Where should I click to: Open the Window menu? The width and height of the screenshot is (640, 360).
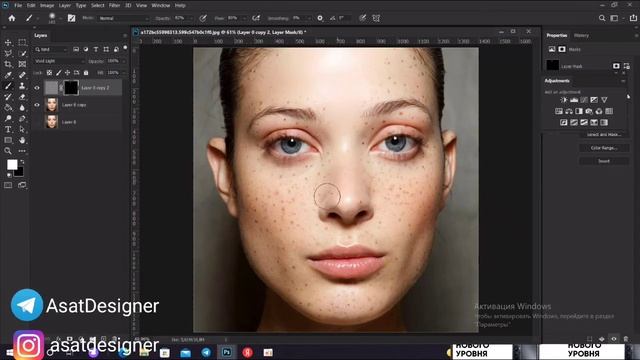tap(160, 6)
